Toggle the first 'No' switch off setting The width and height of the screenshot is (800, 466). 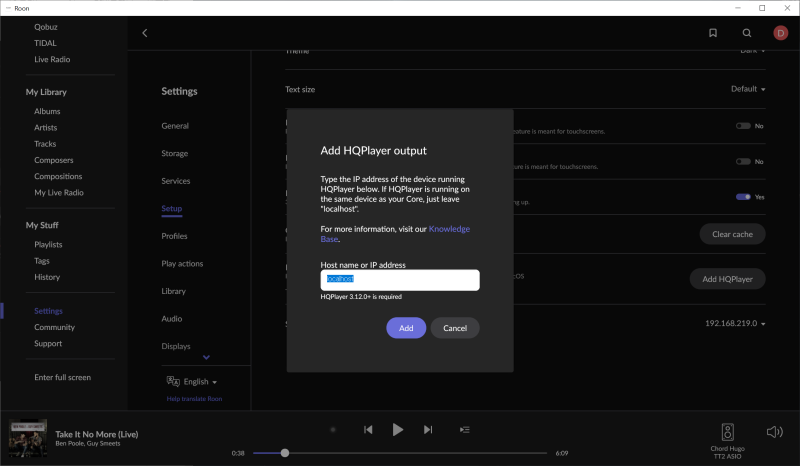tap(743, 126)
